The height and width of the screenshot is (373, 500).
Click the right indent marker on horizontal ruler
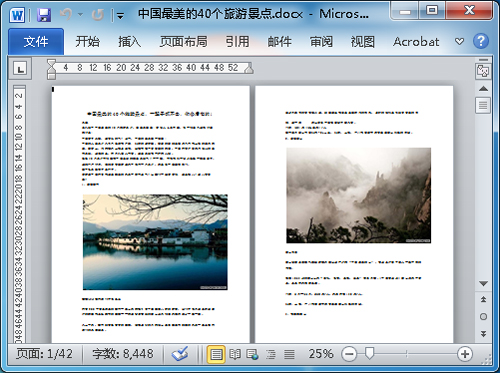tap(249, 69)
